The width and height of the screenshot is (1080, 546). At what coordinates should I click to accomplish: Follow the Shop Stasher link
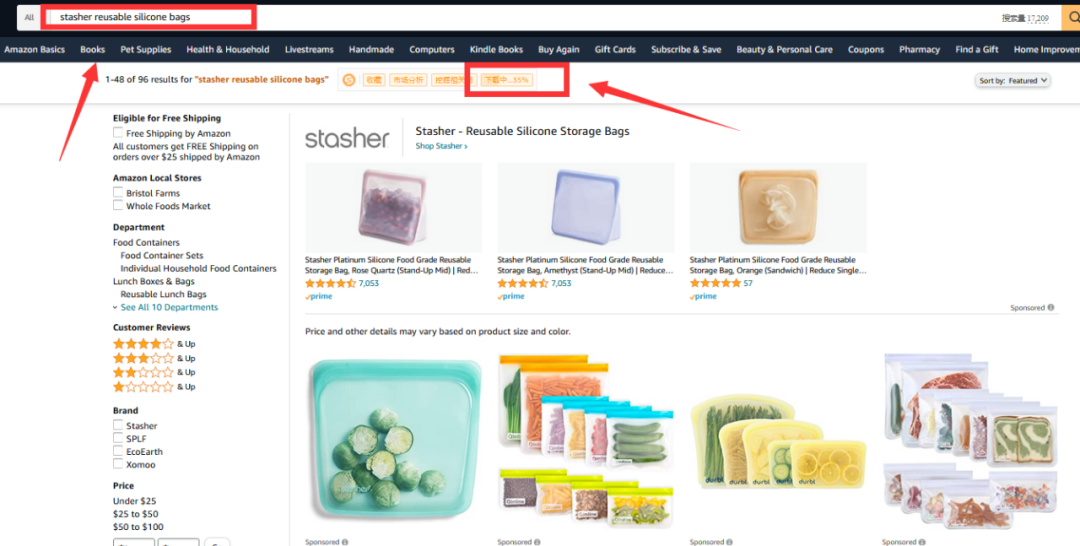pos(441,146)
